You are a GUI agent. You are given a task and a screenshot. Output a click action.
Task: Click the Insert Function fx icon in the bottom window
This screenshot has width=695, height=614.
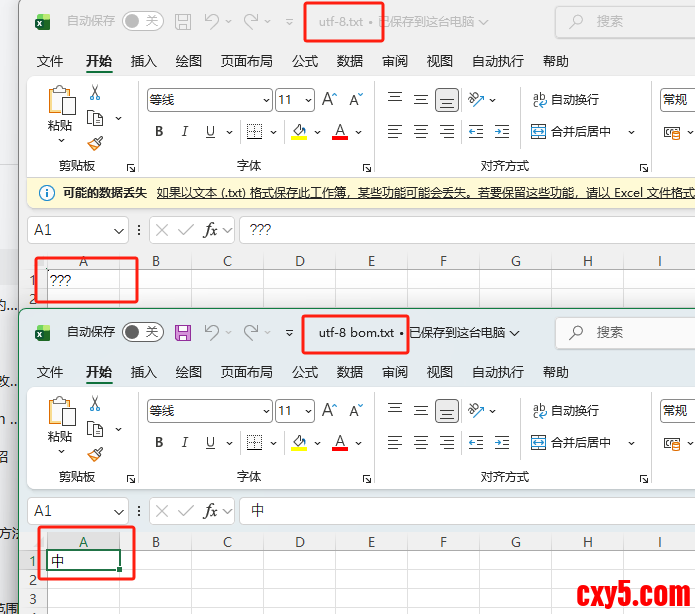click(210, 511)
